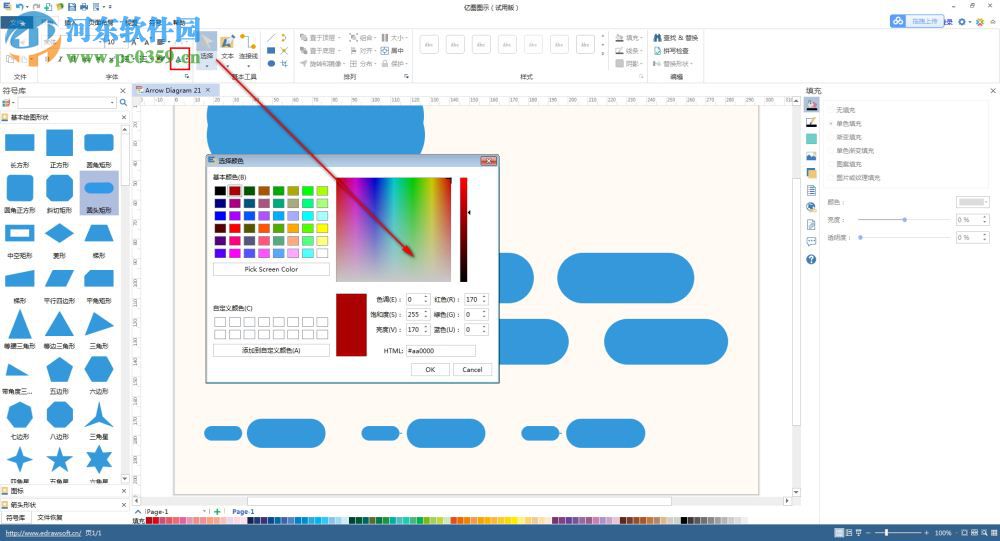Click the settings gear icon at top right

[962, 22]
